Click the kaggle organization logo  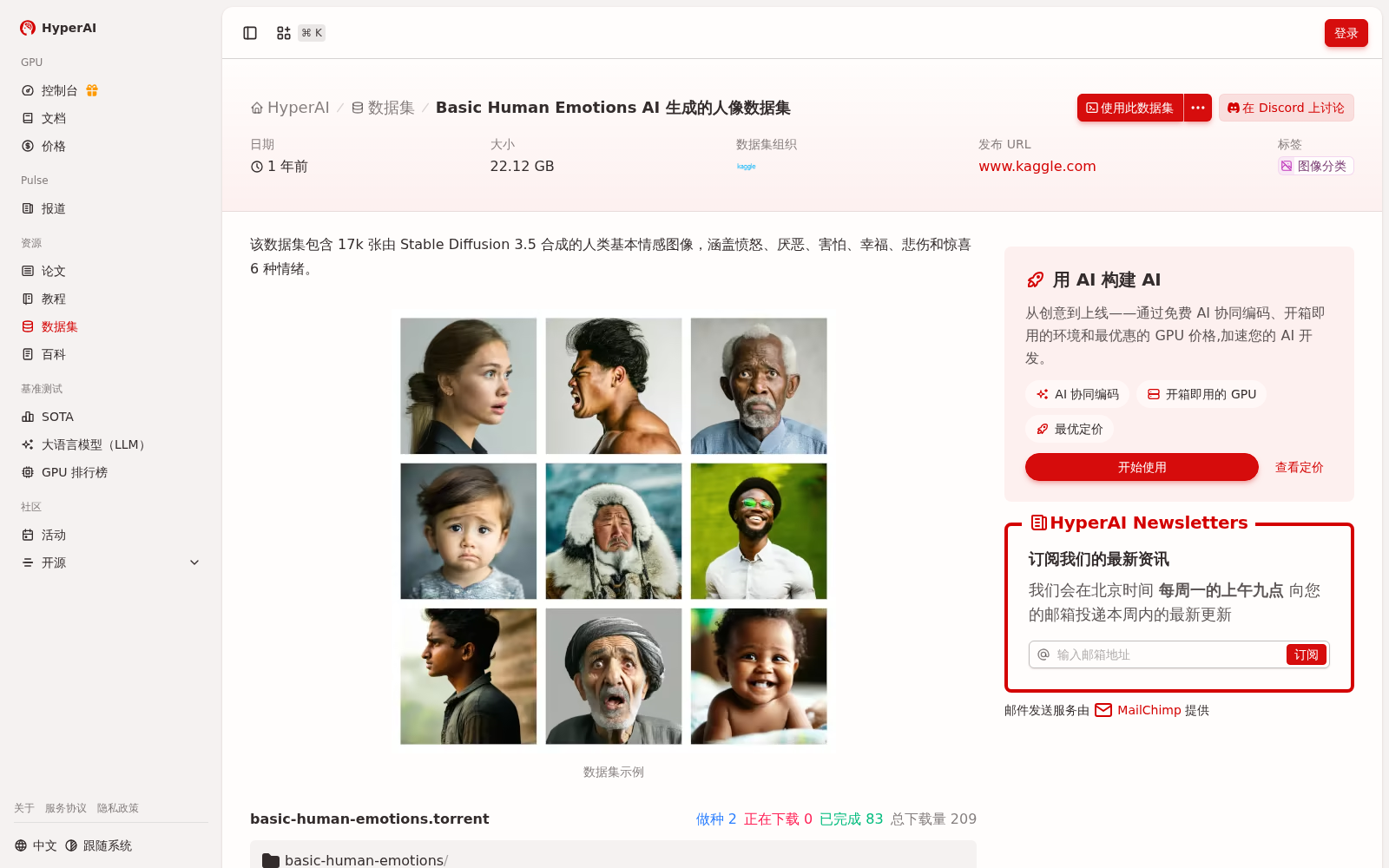coord(747,167)
